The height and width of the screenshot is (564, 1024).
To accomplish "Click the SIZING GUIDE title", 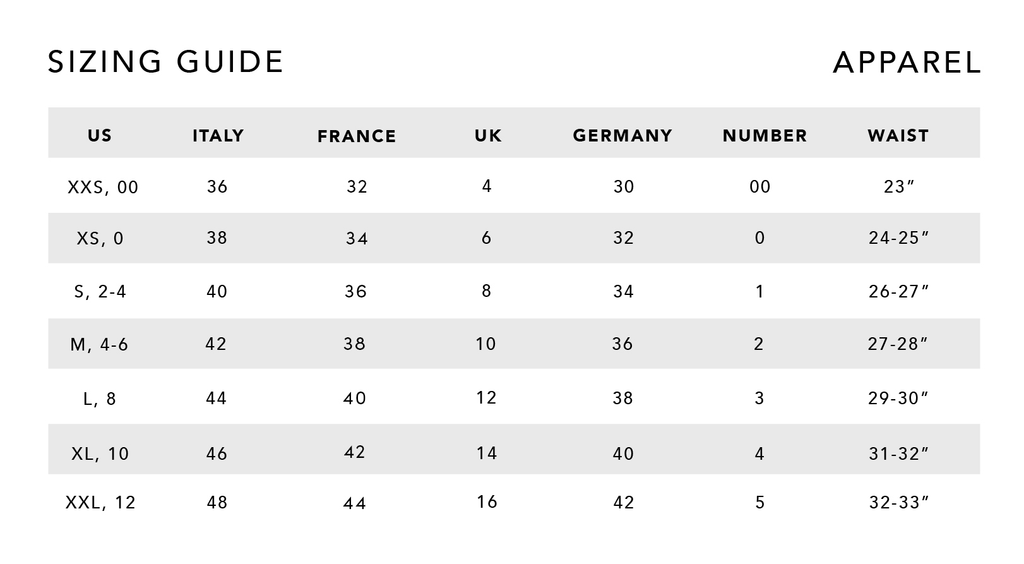I will pyautogui.click(x=166, y=62).
